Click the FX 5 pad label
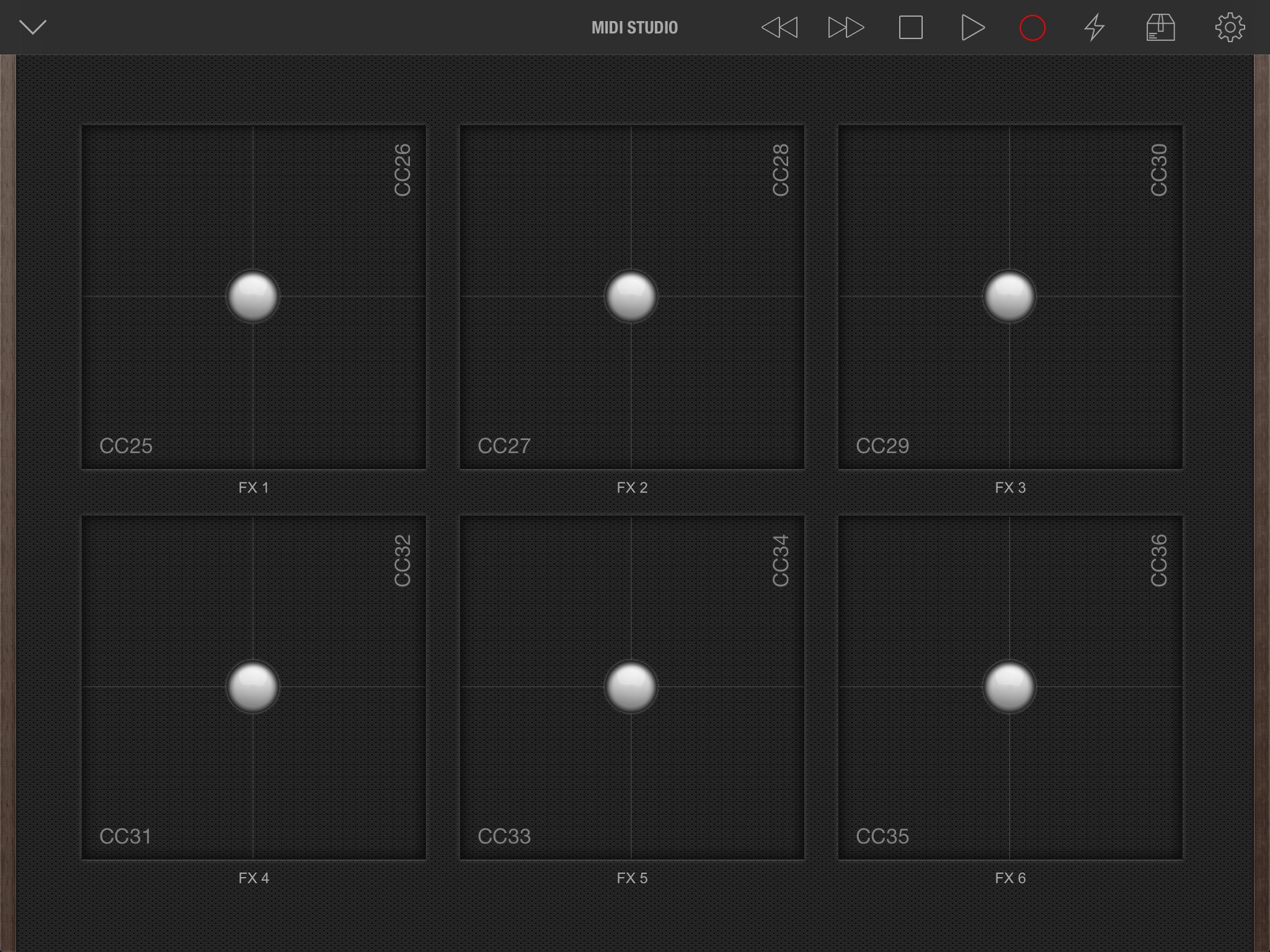The width and height of the screenshot is (1270, 952). tap(632, 878)
